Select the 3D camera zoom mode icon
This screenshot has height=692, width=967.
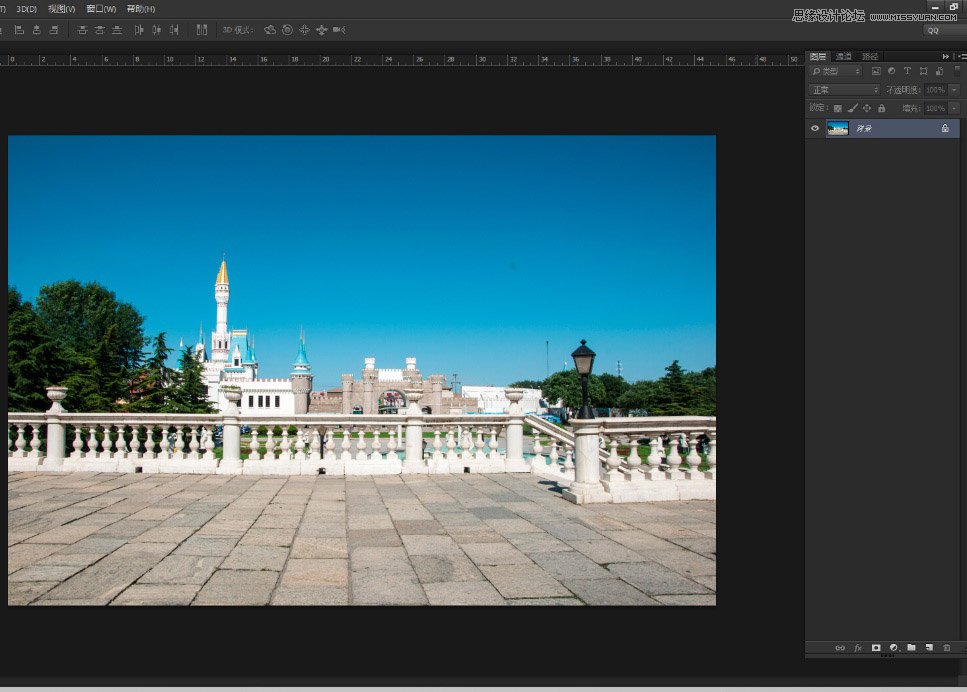tap(339, 30)
